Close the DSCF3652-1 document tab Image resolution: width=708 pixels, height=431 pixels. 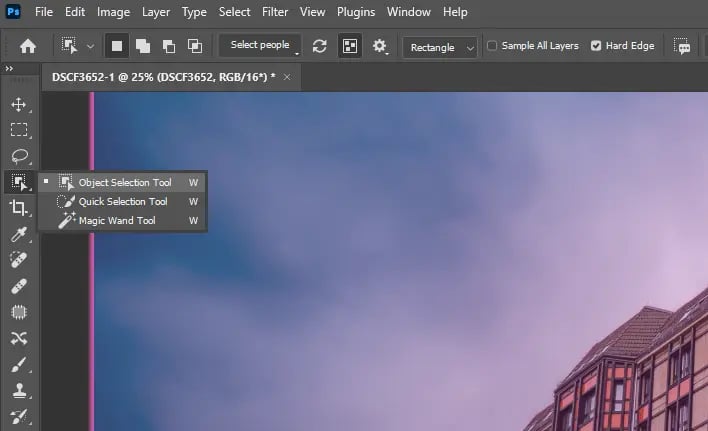287,77
